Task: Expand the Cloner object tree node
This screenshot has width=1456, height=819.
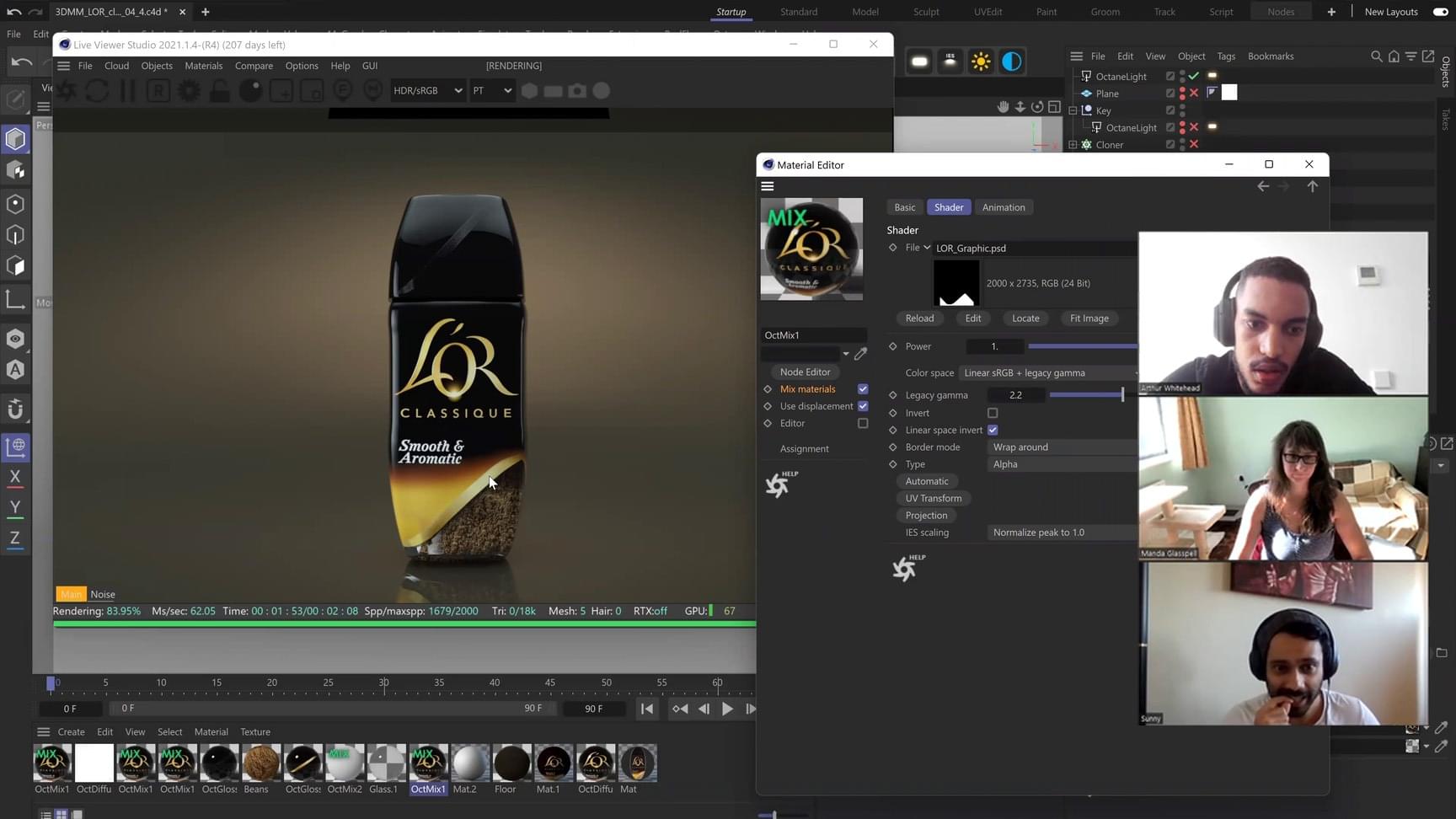Action: tap(1073, 145)
